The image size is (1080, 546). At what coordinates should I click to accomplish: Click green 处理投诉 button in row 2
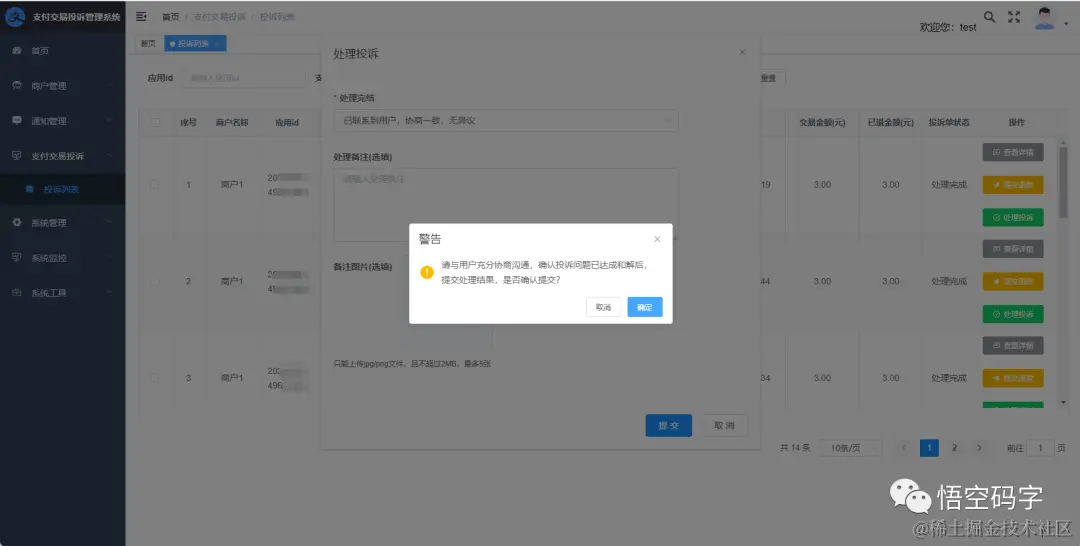1012,314
